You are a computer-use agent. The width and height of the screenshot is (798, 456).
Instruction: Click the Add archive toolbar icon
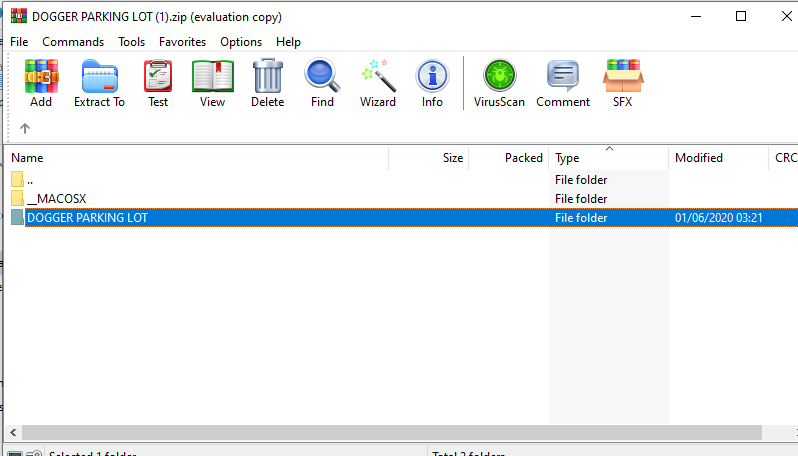pyautogui.click(x=41, y=76)
